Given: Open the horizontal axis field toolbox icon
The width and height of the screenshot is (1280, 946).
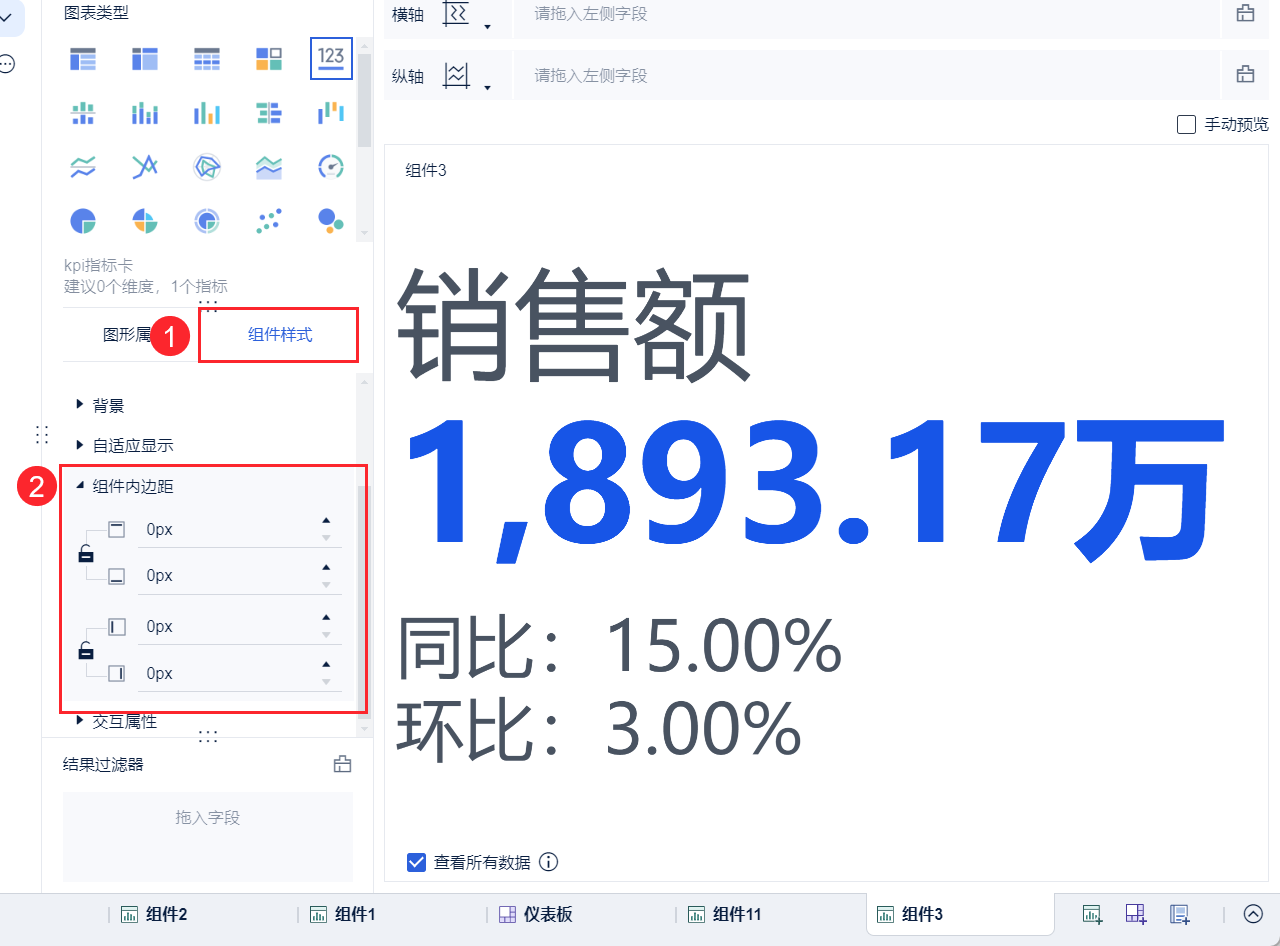Looking at the screenshot, I should coord(1246,14).
